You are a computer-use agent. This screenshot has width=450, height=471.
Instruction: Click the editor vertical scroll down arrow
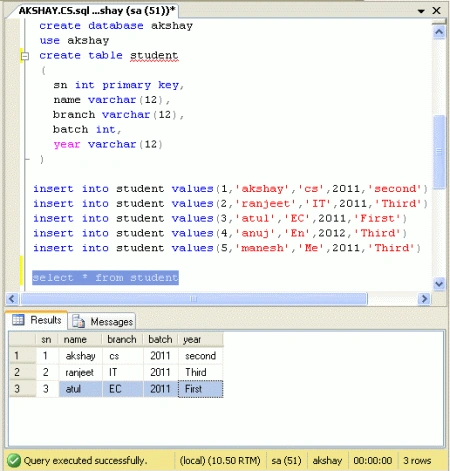pyautogui.click(x=439, y=284)
